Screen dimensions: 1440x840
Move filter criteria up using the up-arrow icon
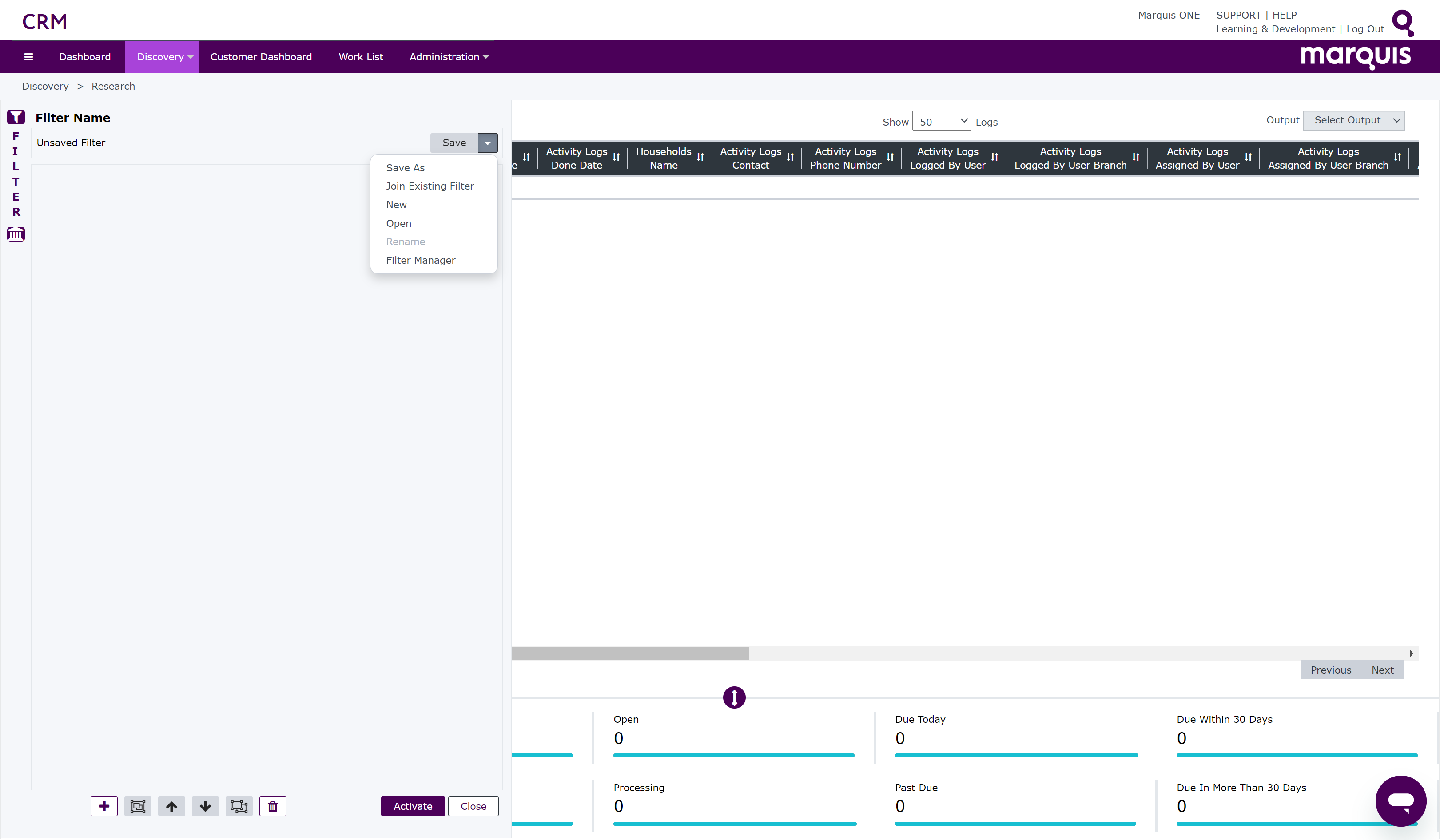171,806
